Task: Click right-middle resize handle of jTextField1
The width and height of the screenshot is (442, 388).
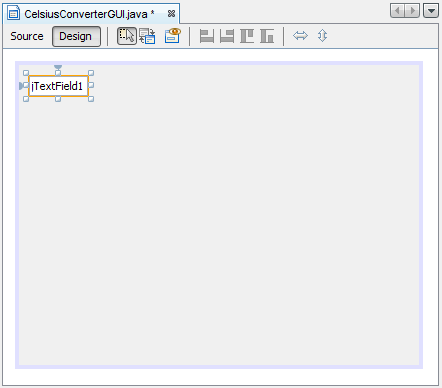Action: tap(91, 86)
